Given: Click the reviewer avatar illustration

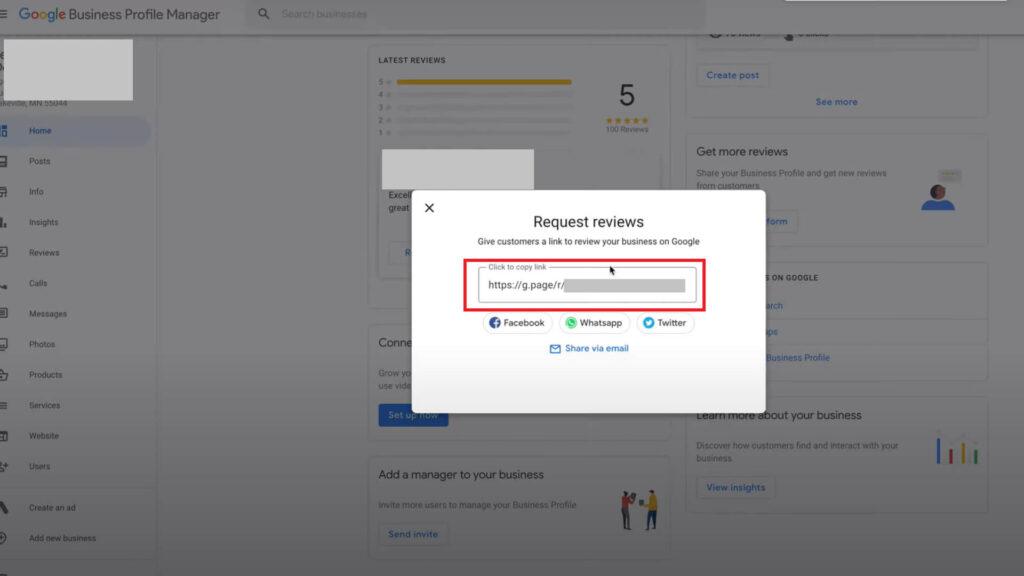Looking at the screenshot, I should tap(938, 197).
